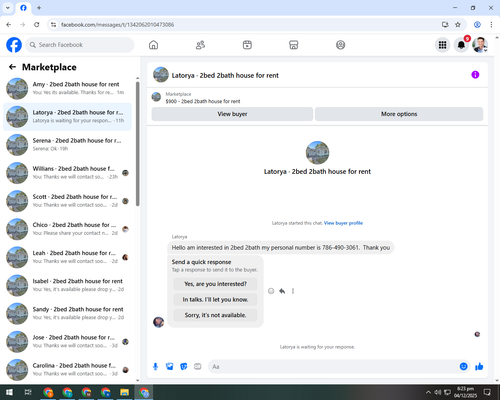Screen dimensions: 500x400
Task: Open the Marketplace storefront icon in top navigation
Action: coord(294,45)
